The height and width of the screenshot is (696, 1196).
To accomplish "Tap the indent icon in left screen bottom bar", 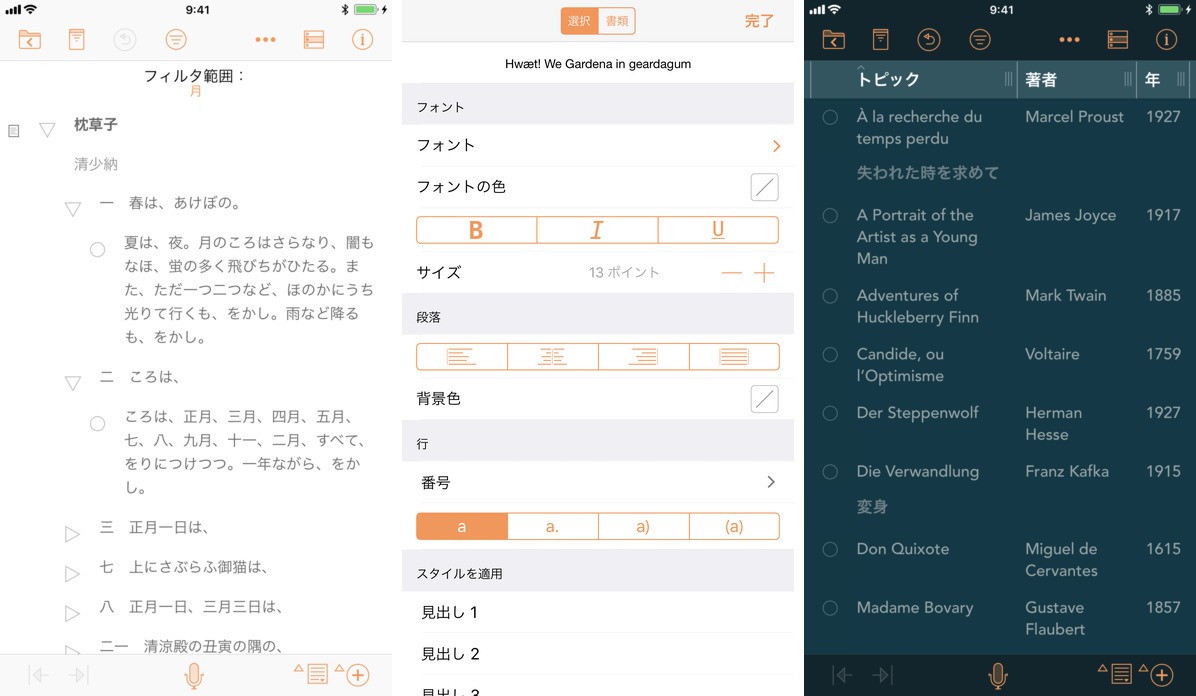I will point(79,675).
